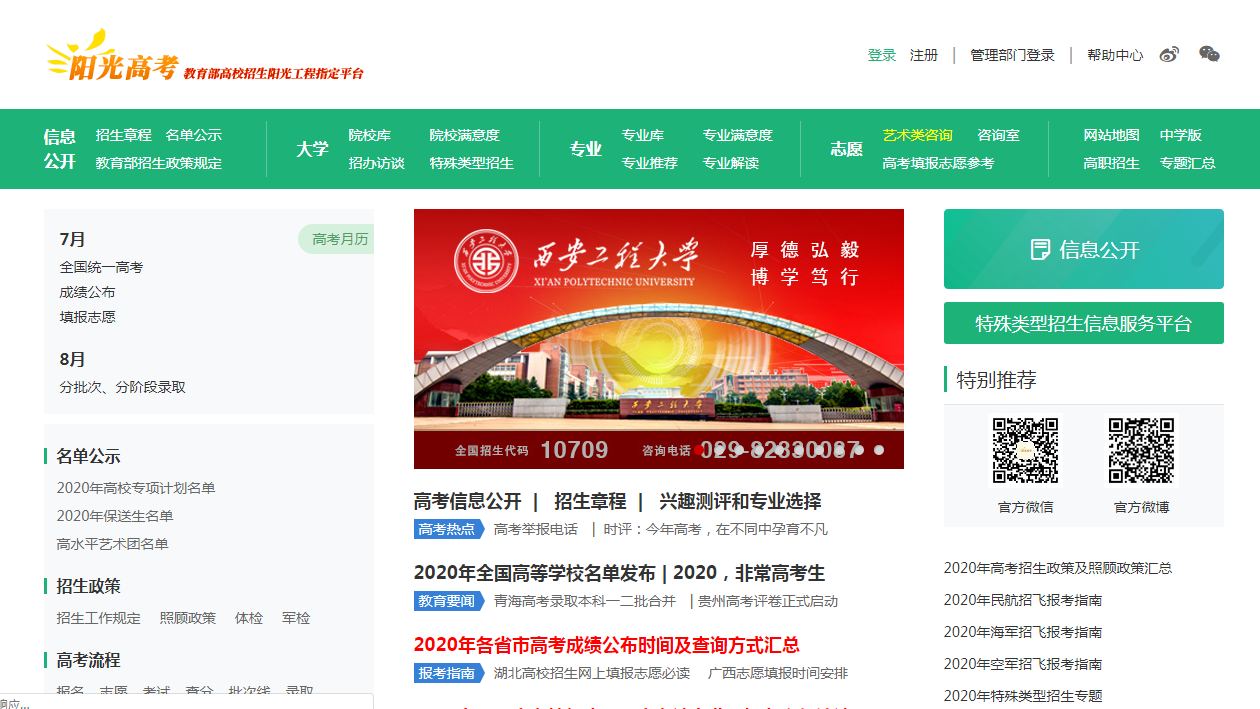Screen dimensions: 1260x709
Task: Open 专业推荐 nav item
Action: 650,163
